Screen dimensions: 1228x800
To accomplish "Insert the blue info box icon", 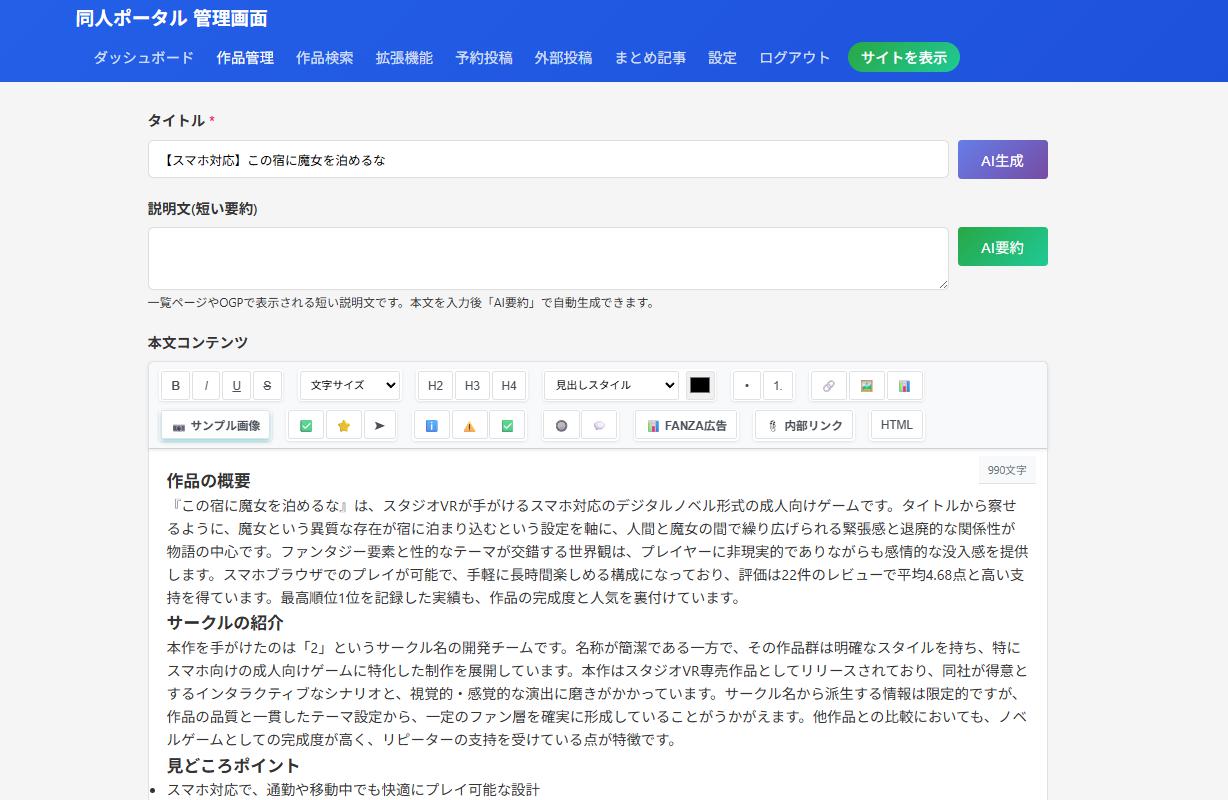I will pos(432,425).
